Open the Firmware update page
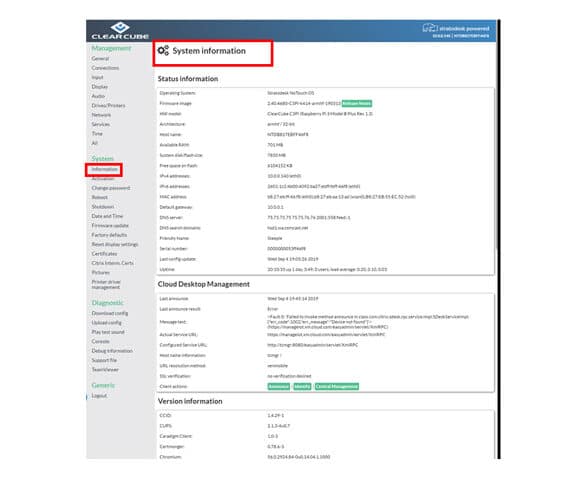 click(110, 226)
